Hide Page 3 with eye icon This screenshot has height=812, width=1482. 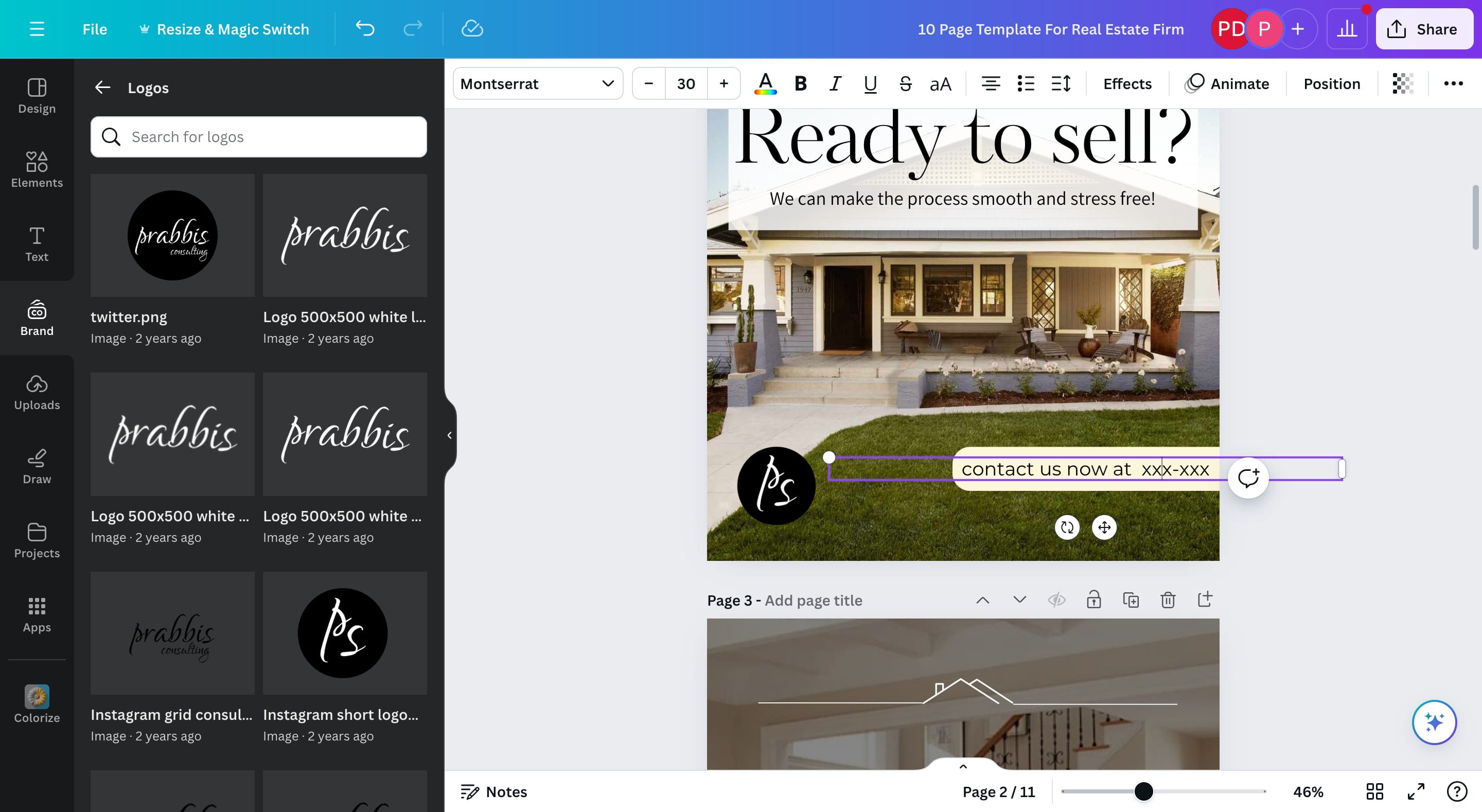pos(1056,600)
